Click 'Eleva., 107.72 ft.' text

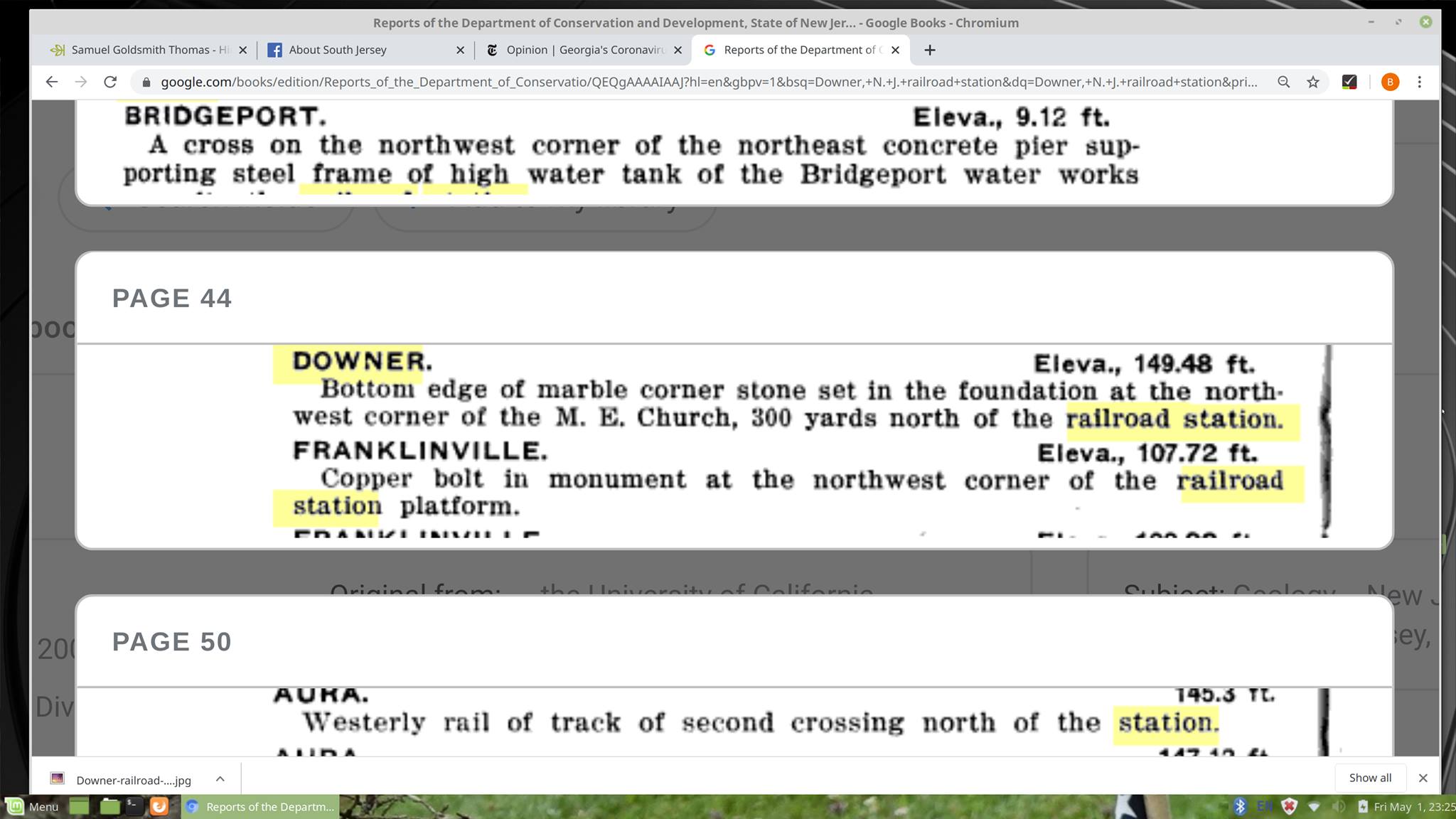point(1147,453)
